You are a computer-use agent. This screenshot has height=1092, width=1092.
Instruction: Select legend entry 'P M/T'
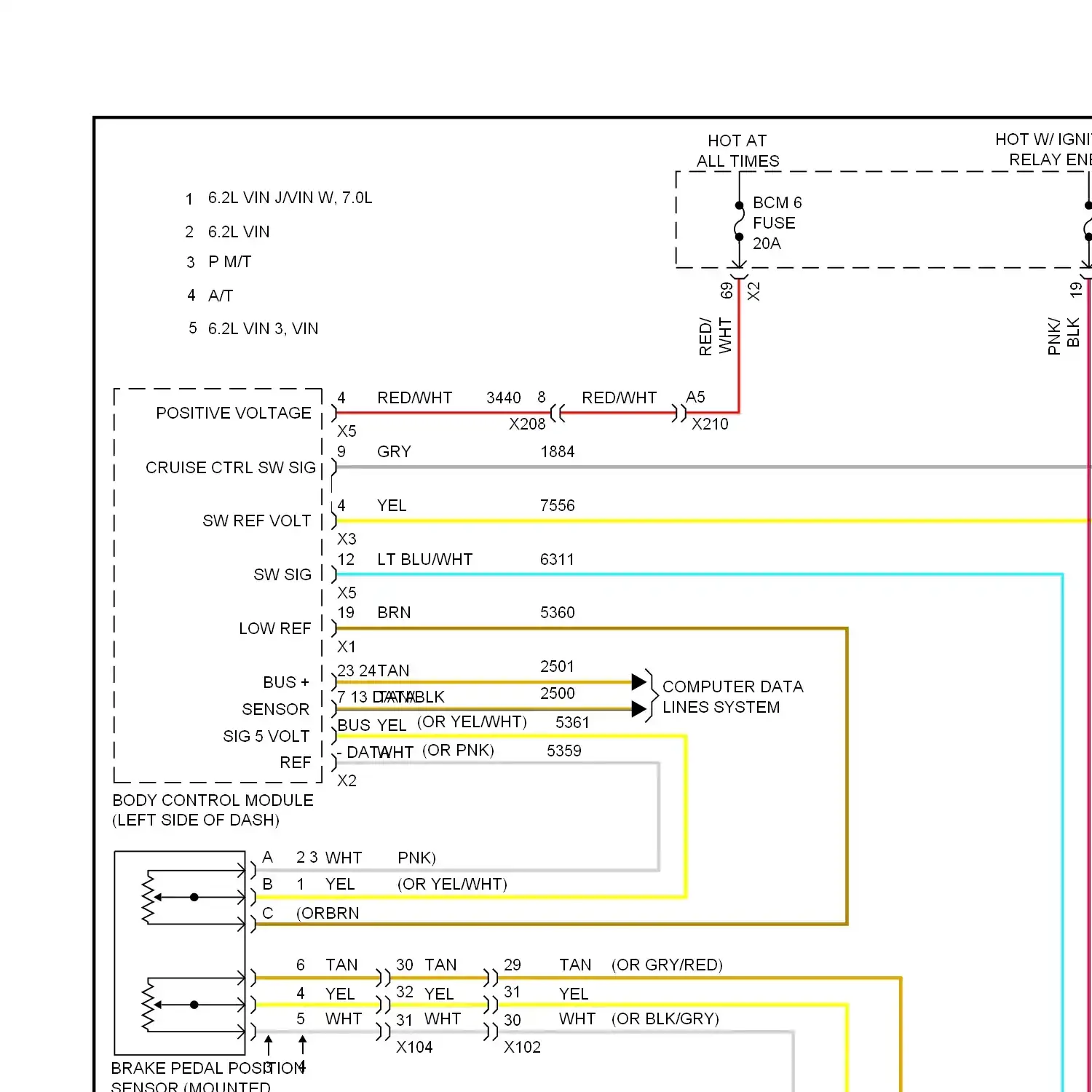[x=230, y=261]
